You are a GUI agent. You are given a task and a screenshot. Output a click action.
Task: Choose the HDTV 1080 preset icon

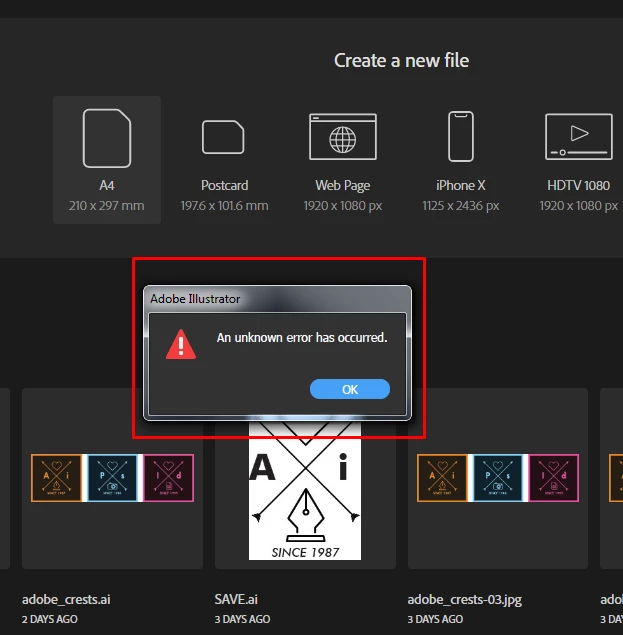click(578, 137)
